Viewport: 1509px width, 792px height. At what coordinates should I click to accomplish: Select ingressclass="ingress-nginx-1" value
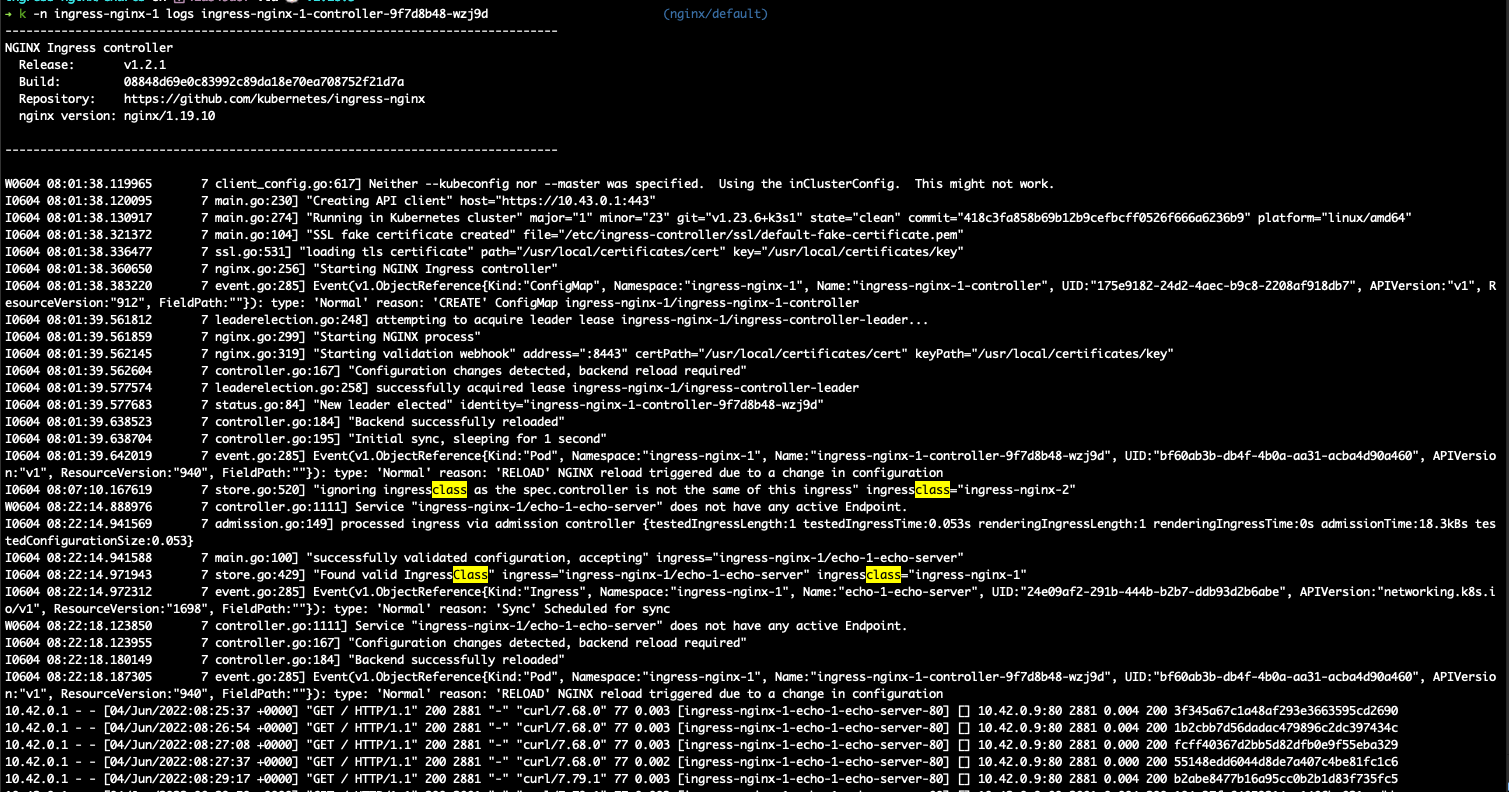(x=922, y=575)
